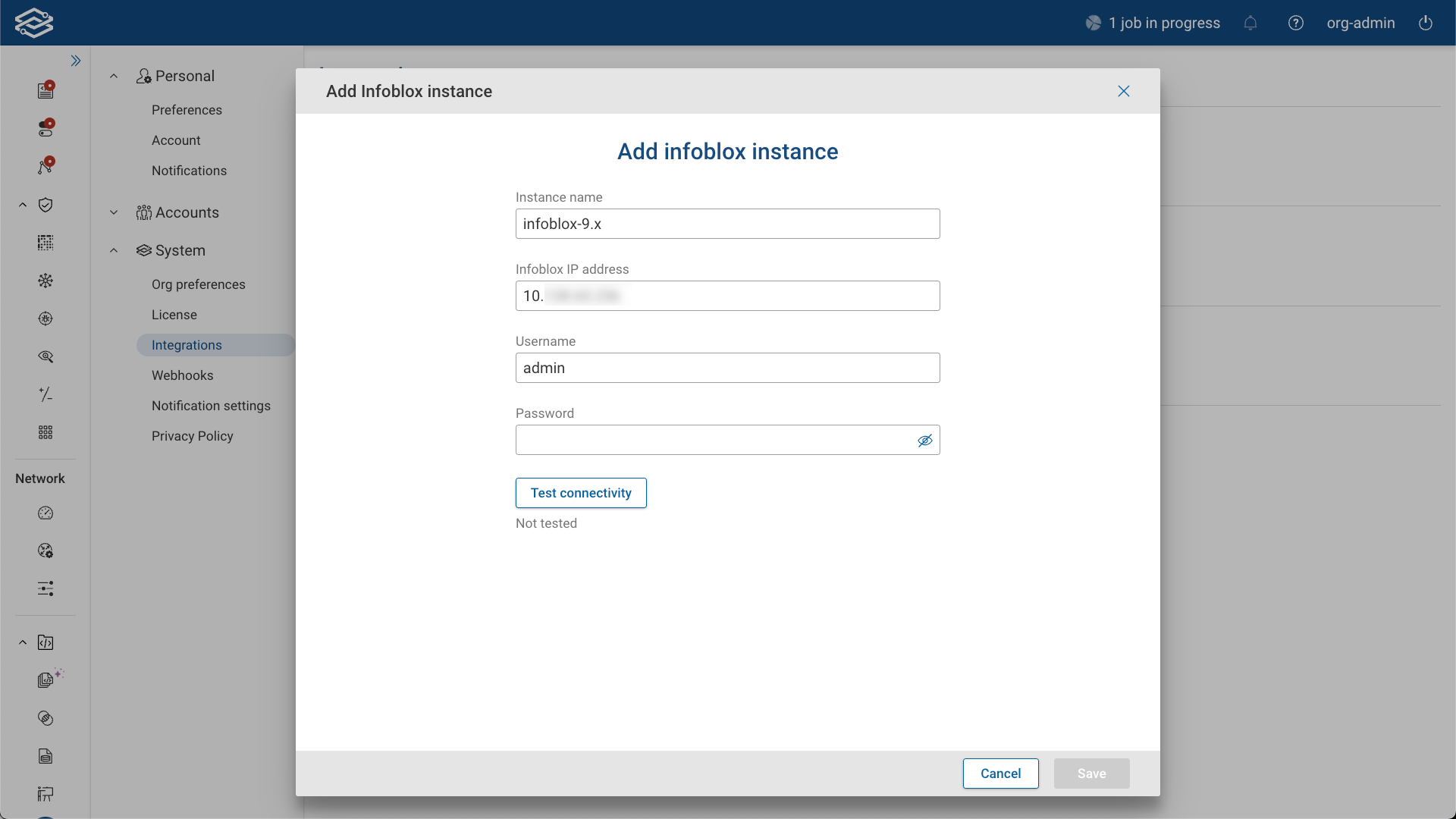Click the Test connectivity button
Image resolution: width=1456 pixels, height=819 pixels.
[581, 493]
